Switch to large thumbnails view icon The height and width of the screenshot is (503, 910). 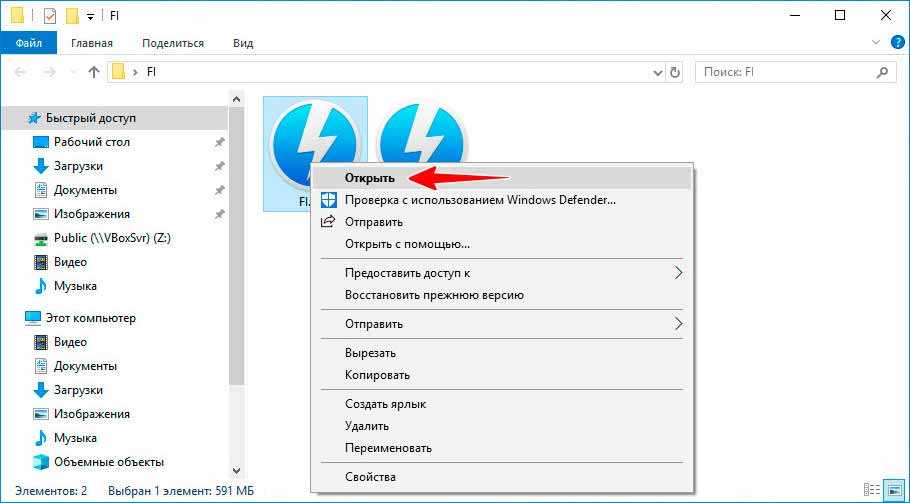point(893,491)
